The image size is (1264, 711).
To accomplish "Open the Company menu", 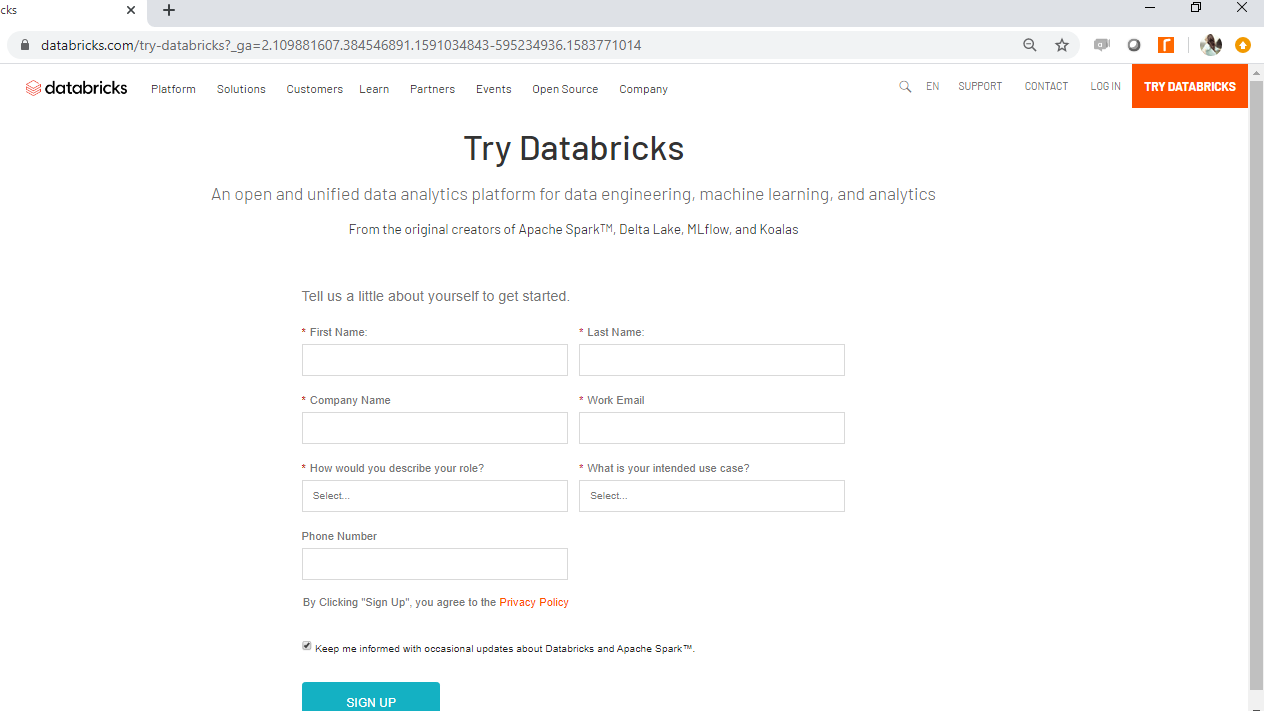I will 643,89.
